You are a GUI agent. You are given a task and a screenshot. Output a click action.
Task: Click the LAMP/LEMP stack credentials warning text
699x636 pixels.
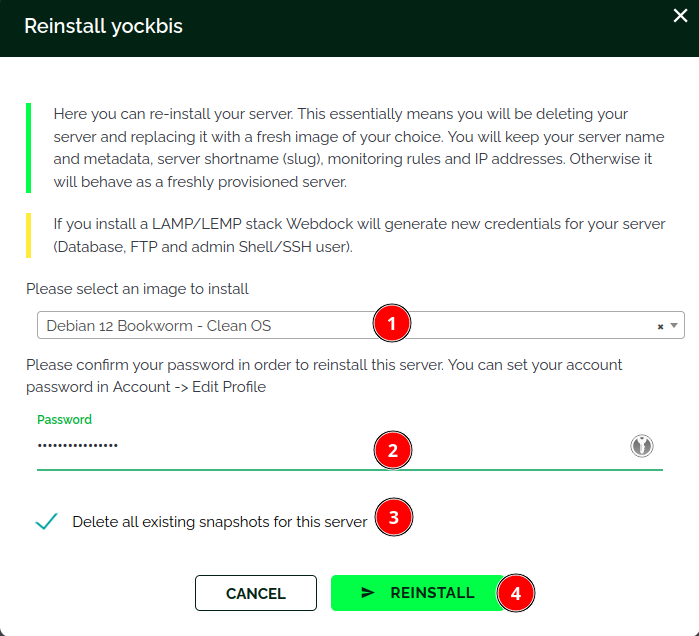coord(359,235)
